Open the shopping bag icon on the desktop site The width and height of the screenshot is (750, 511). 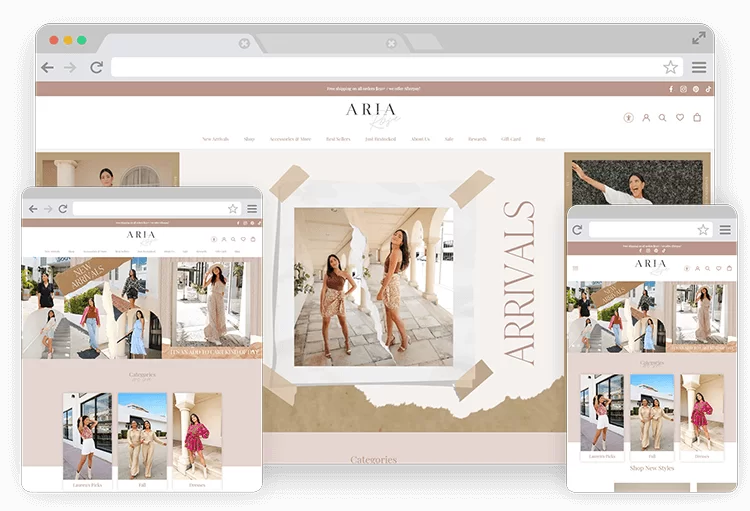697,118
